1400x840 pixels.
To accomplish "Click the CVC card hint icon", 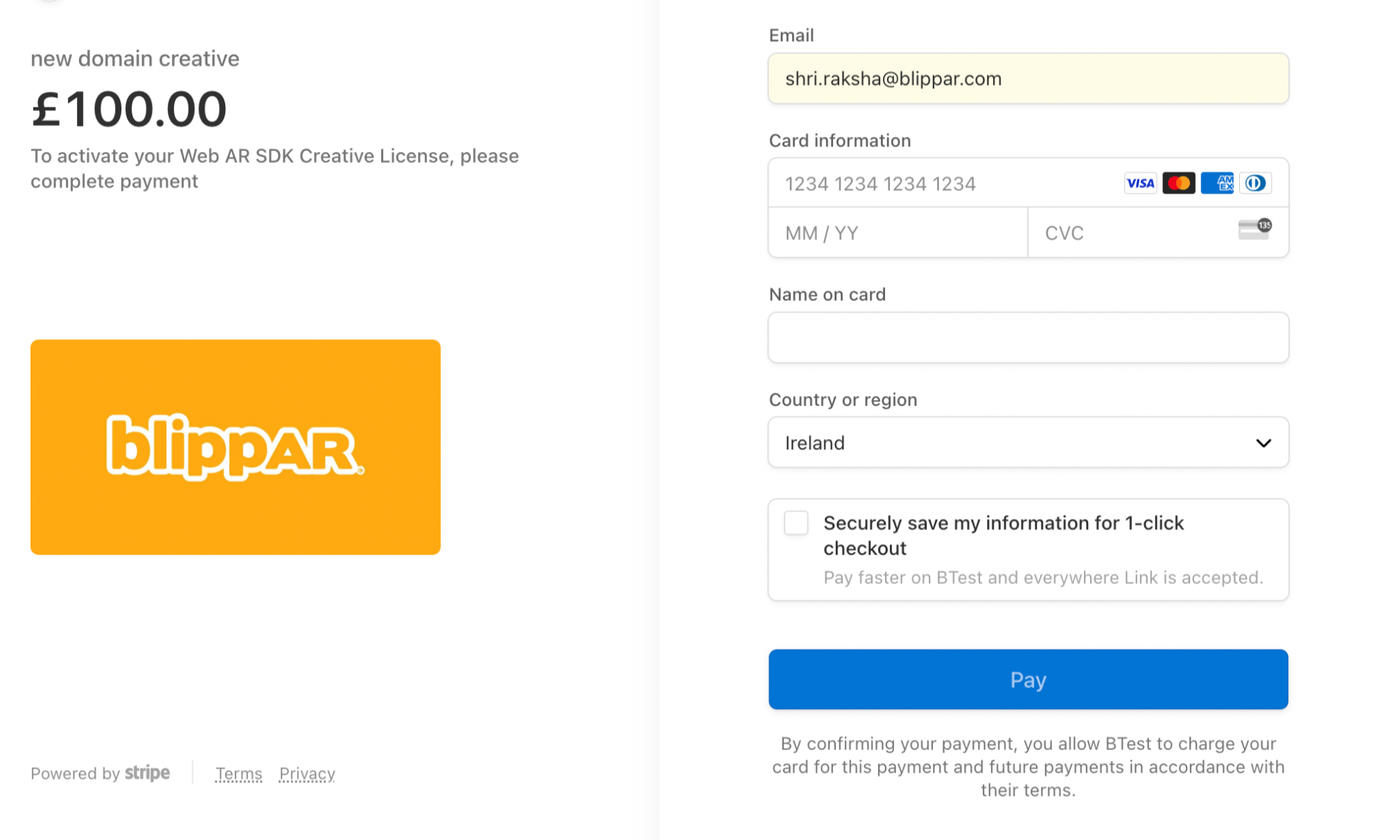I will [x=1254, y=229].
